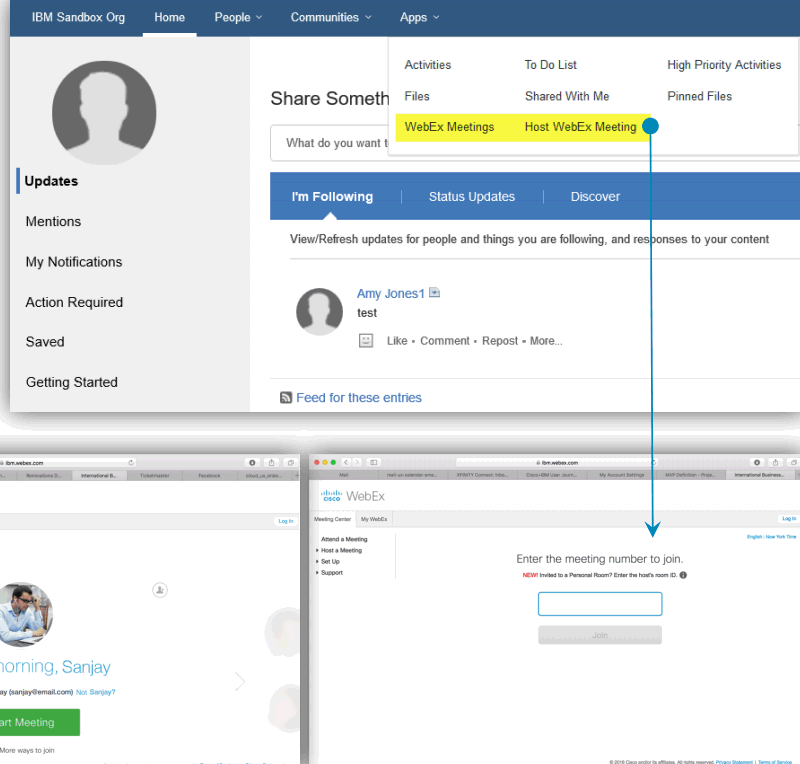Open the Home tab in top navigation
The height and width of the screenshot is (764, 800).
[x=169, y=17]
